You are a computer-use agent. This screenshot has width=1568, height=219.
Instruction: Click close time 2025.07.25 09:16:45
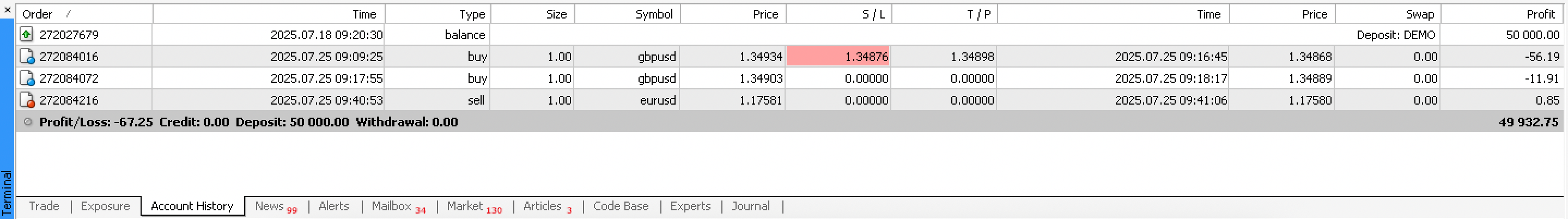pyautogui.click(x=1170, y=57)
